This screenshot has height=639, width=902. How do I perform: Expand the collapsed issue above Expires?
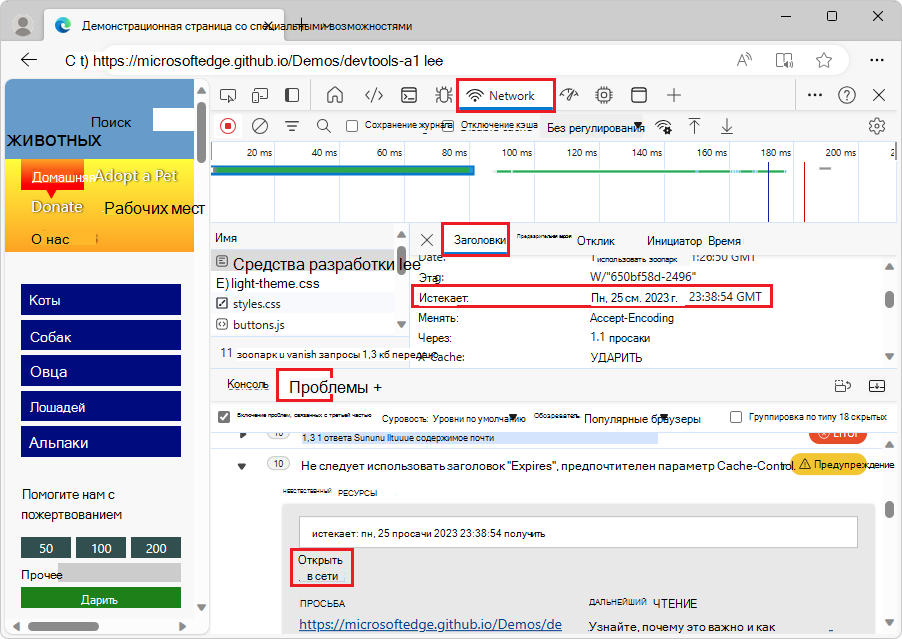click(243, 435)
